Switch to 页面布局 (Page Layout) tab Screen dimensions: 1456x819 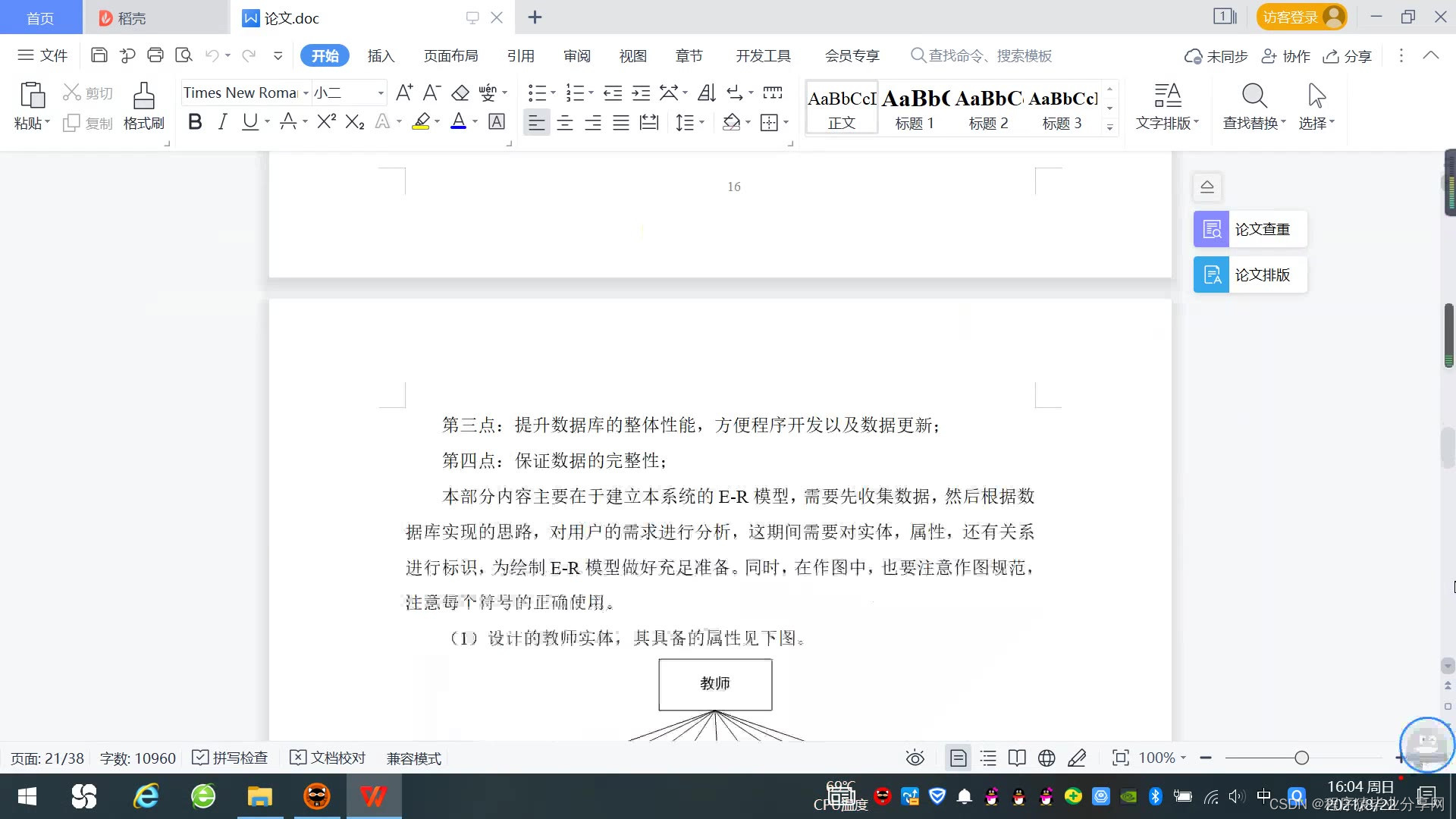pyautogui.click(x=450, y=55)
